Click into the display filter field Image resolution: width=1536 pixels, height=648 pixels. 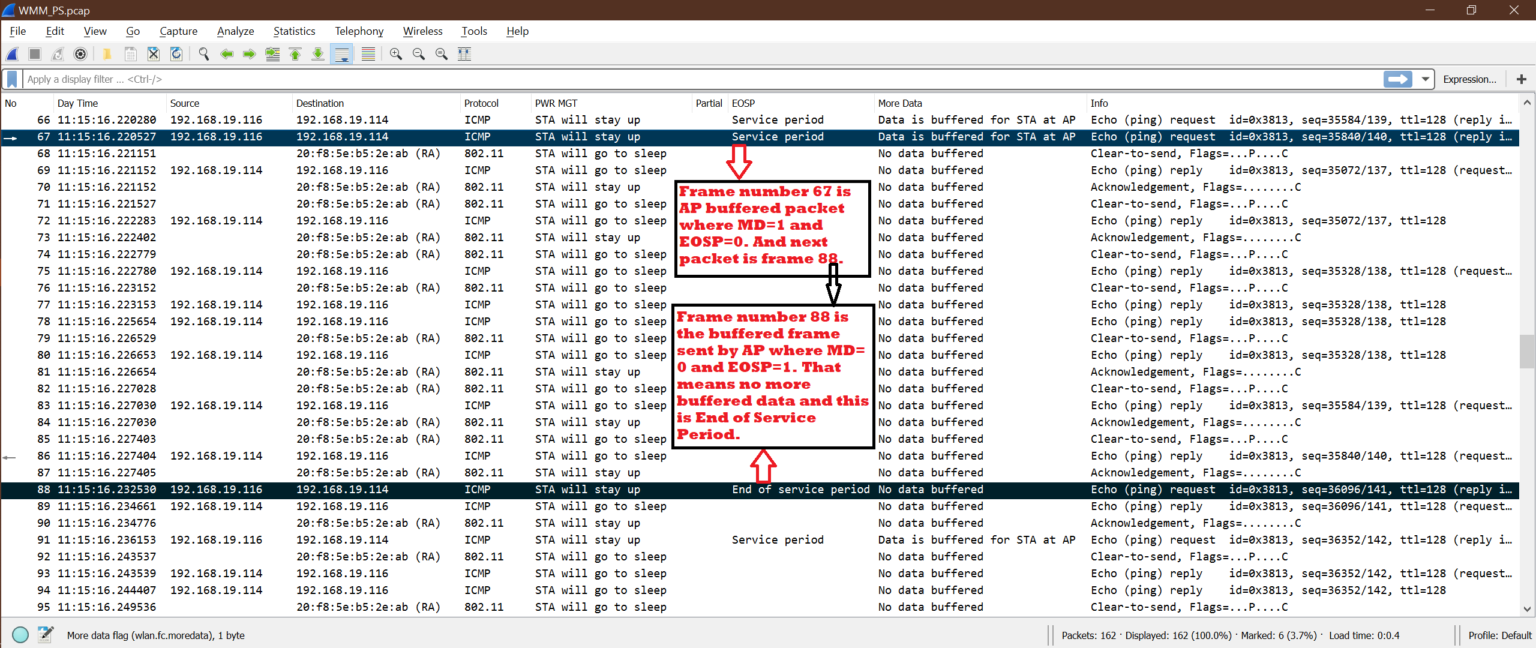[x=700, y=79]
